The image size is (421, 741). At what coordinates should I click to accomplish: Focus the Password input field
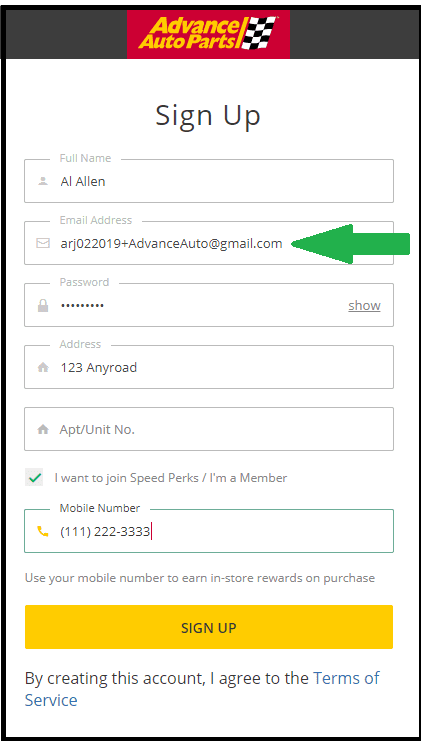(x=209, y=305)
